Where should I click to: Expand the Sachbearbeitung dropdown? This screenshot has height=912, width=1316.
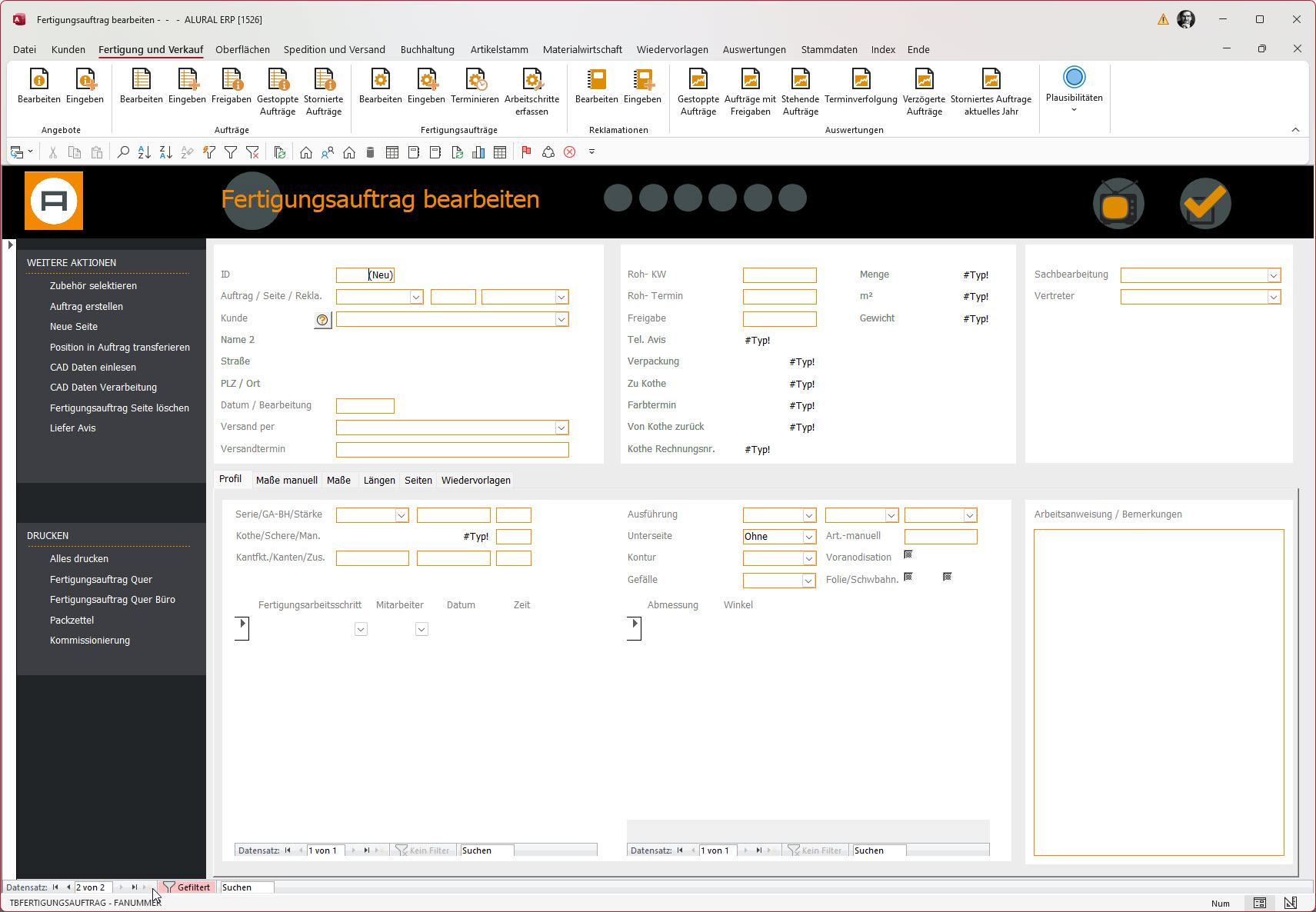click(x=1273, y=275)
